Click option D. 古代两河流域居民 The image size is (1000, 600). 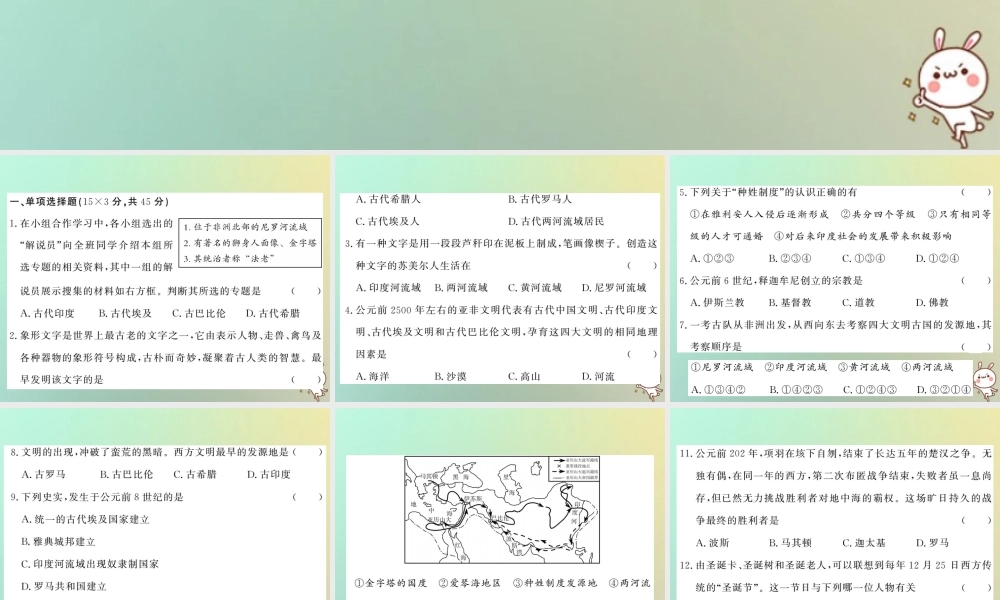tap(556, 221)
